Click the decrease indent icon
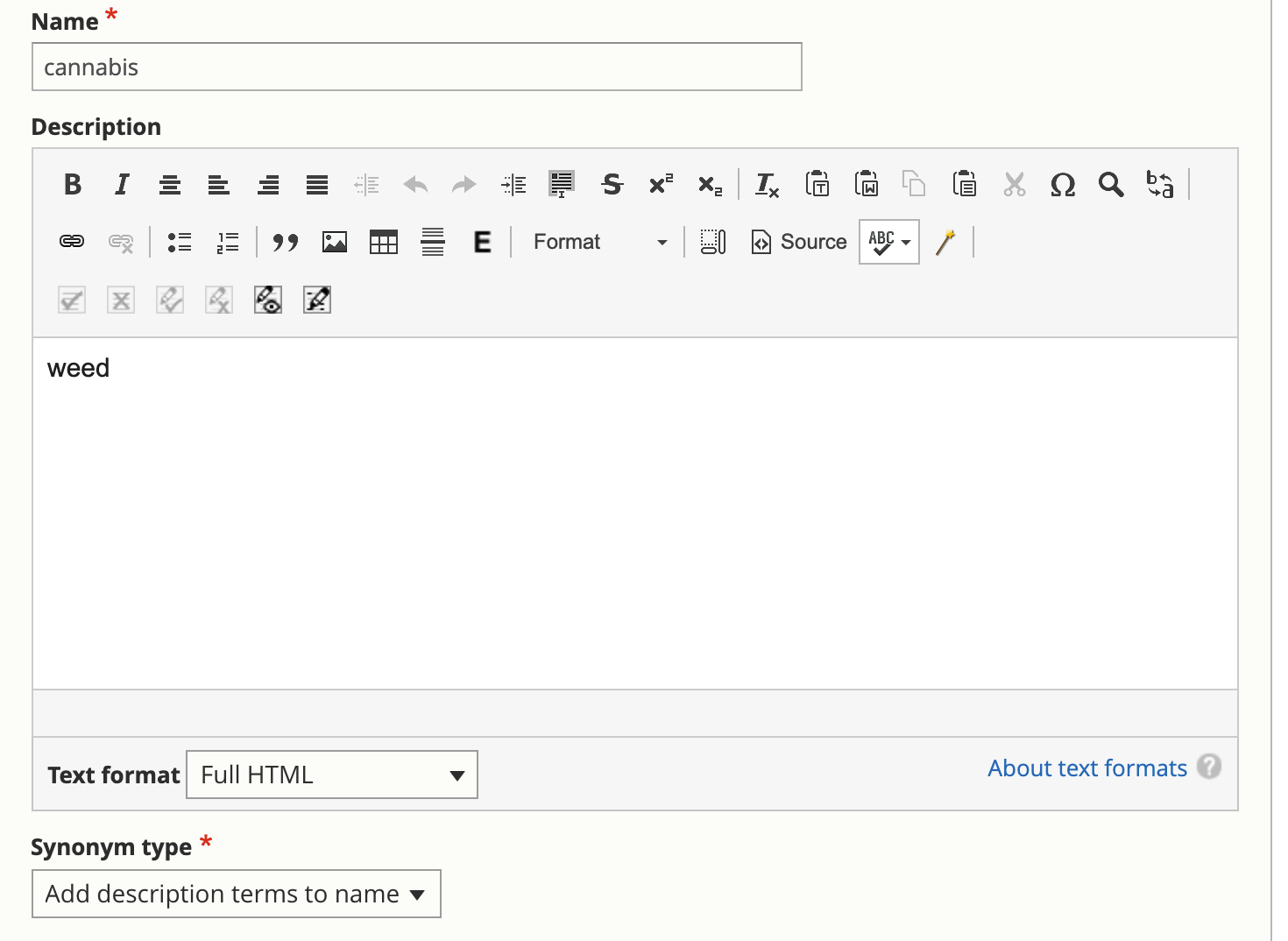 tap(366, 185)
